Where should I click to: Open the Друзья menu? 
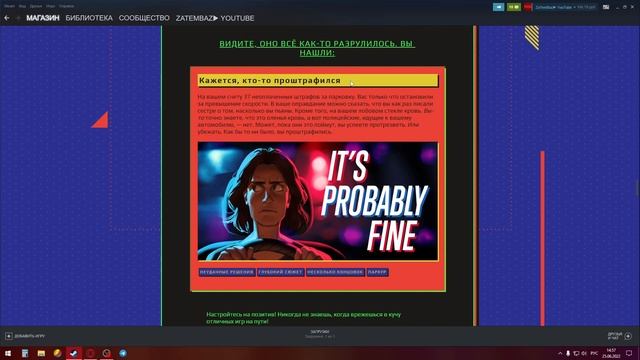pyautogui.click(x=36, y=6)
